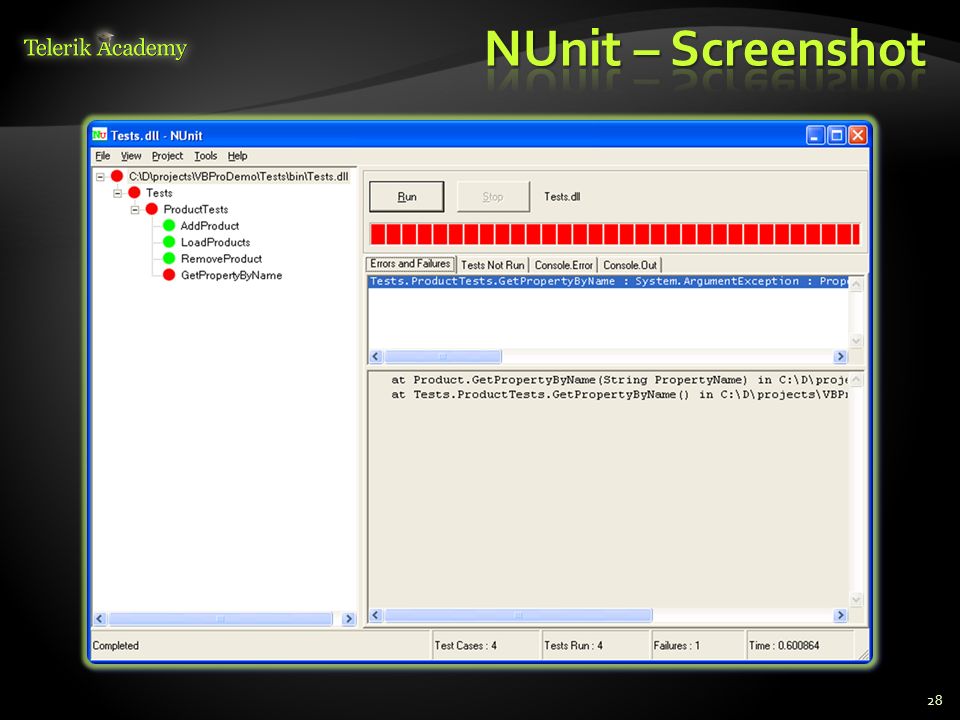The width and height of the screenshot is (960, 720).
Task: Click green circle beside AddProduct
Action: 169,226
